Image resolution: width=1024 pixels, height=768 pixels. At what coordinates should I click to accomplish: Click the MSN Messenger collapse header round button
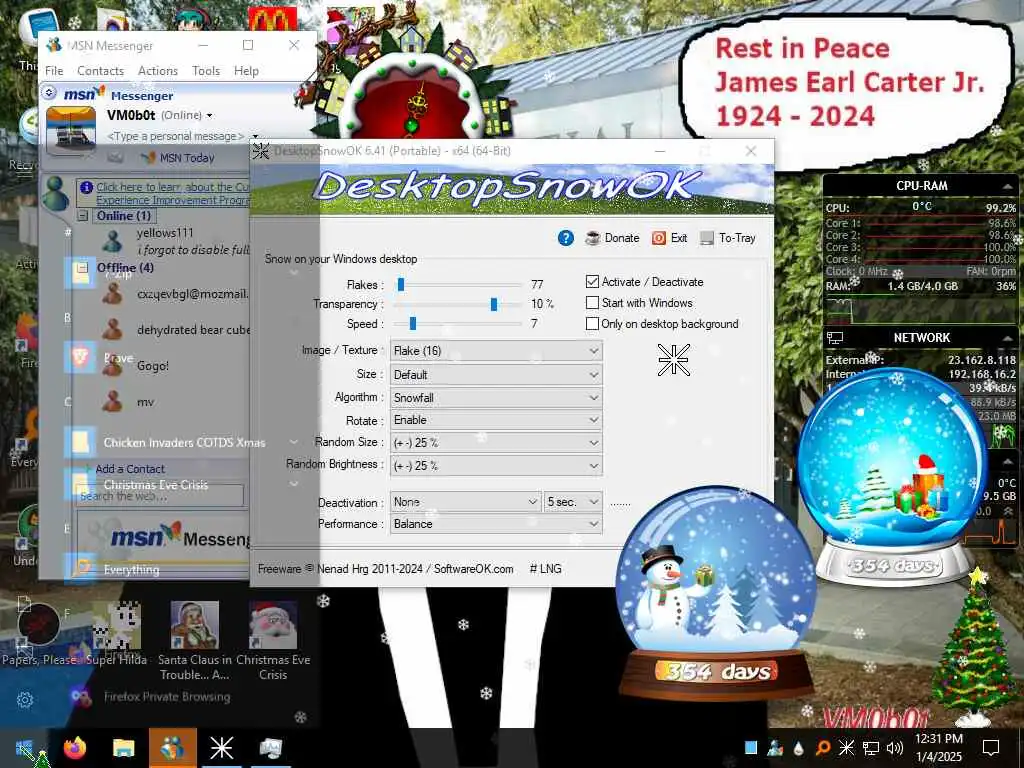point(49,93)
